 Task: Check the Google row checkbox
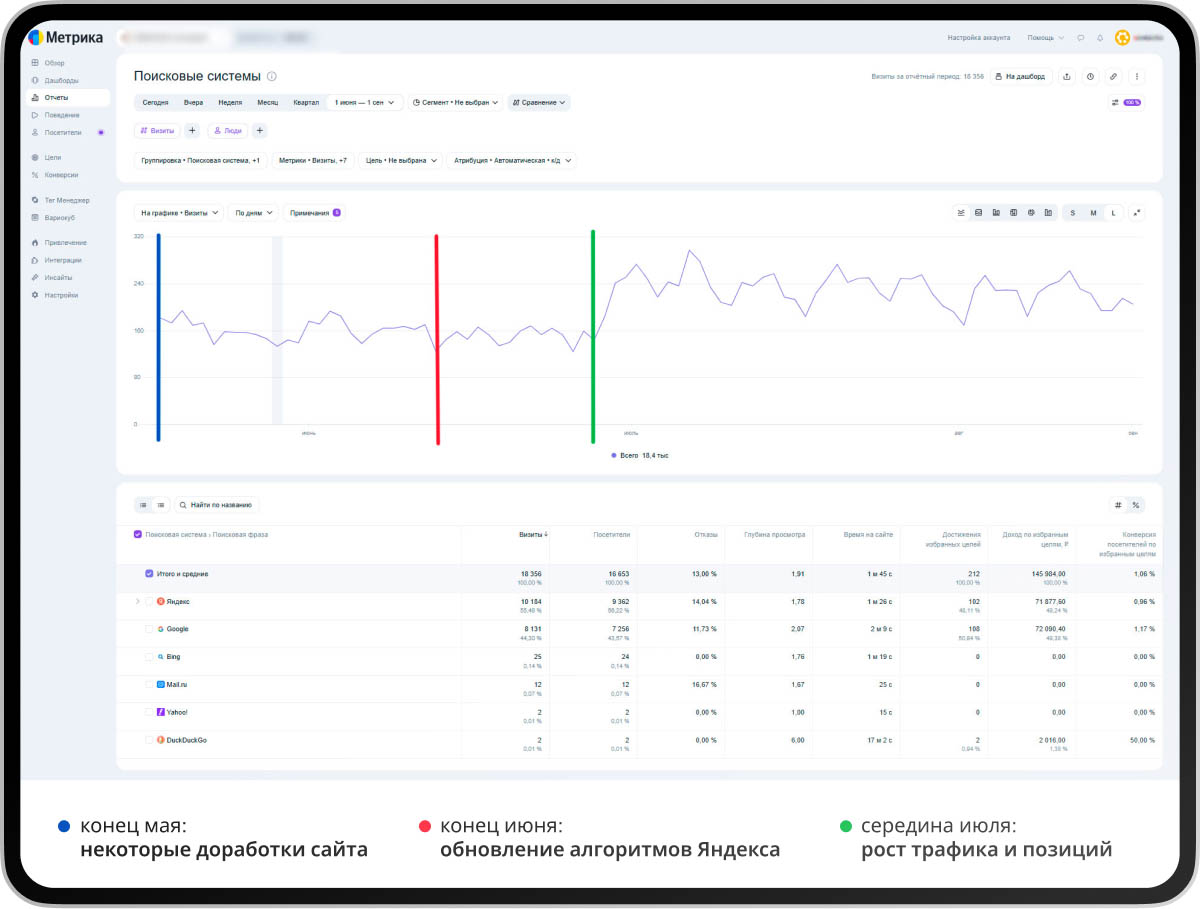149,629
